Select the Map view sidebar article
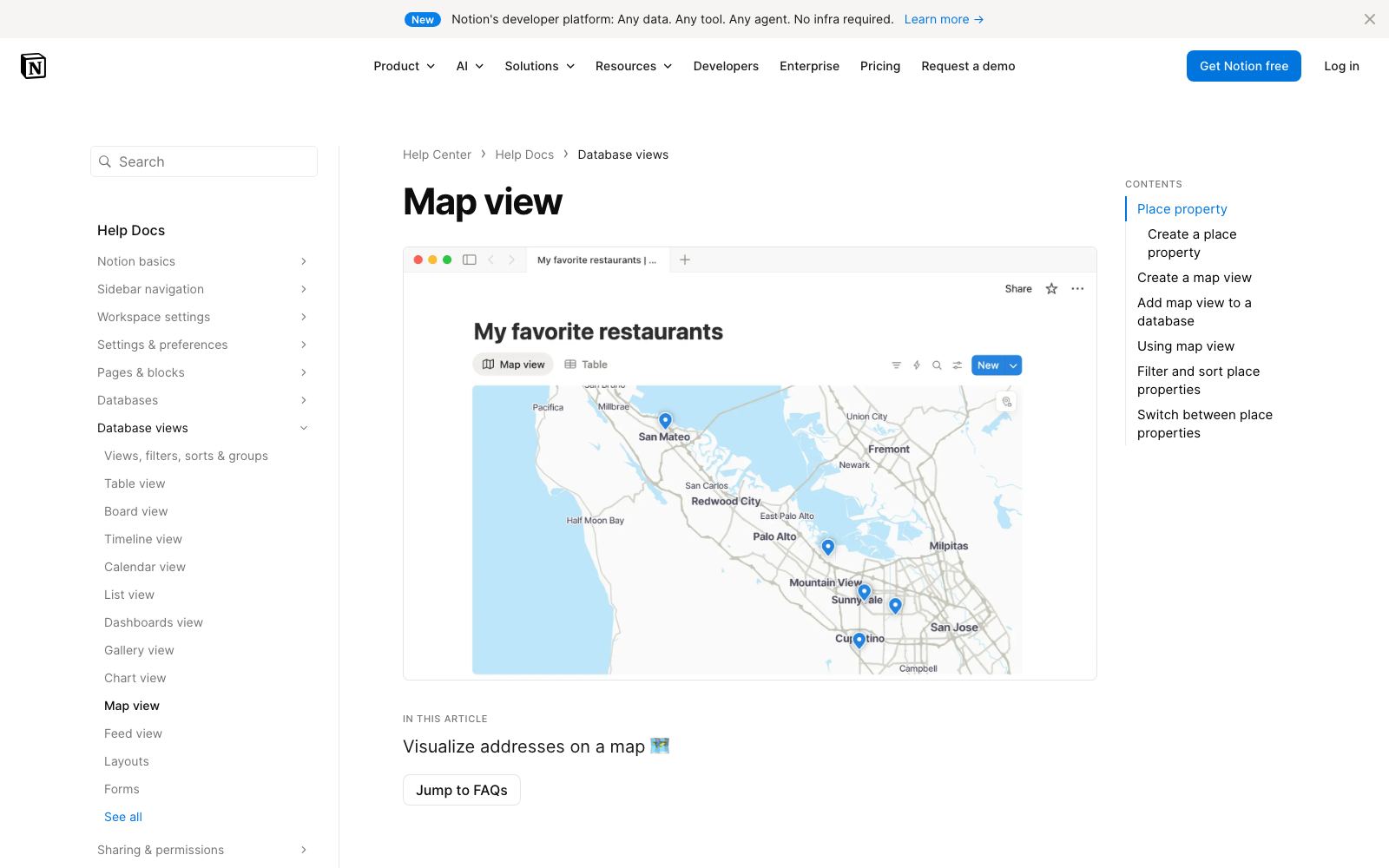The width and height of the screenshot is (1389, 868). (132, 706)
